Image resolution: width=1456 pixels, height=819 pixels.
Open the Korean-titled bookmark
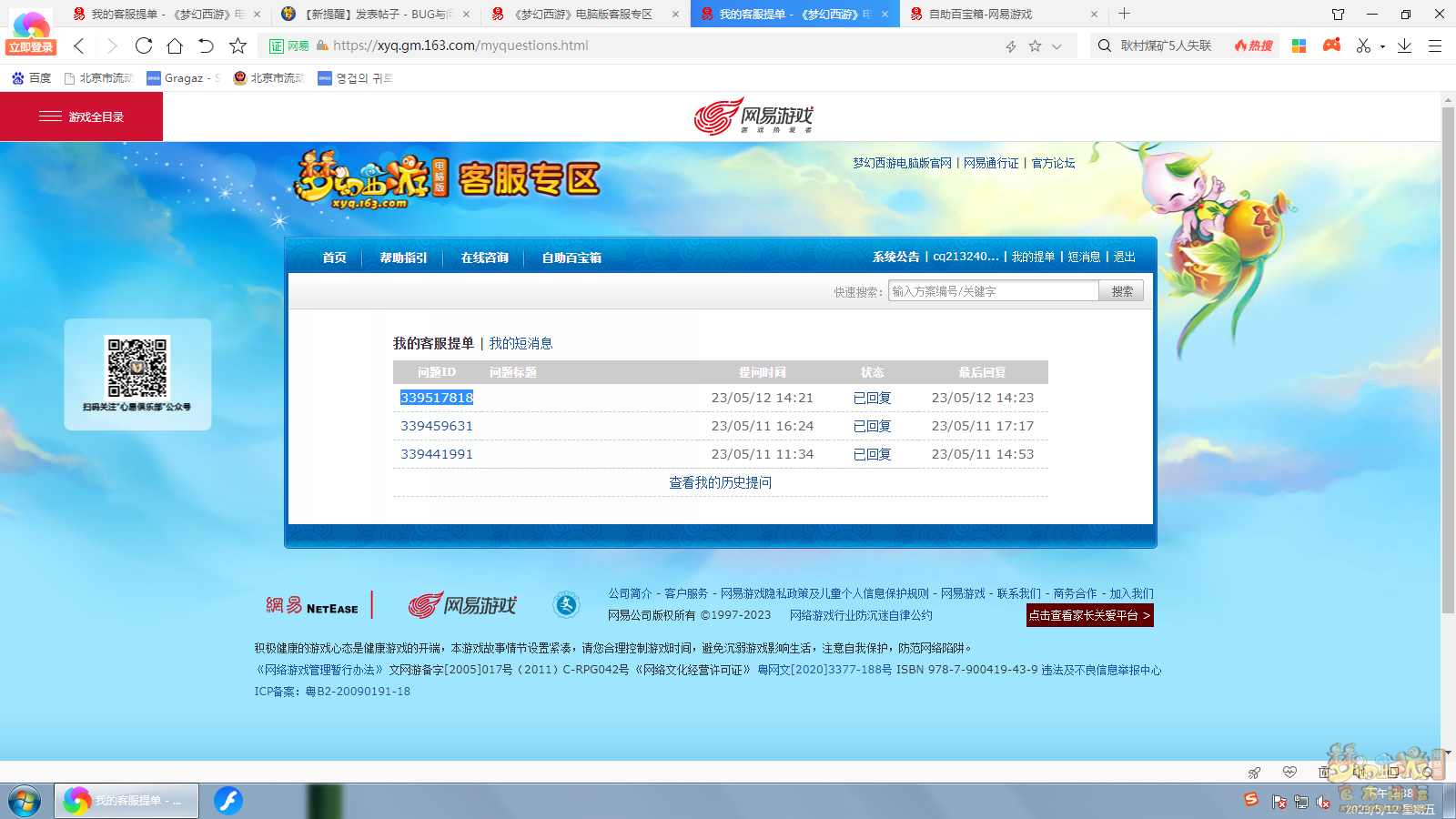pos(355,78)
